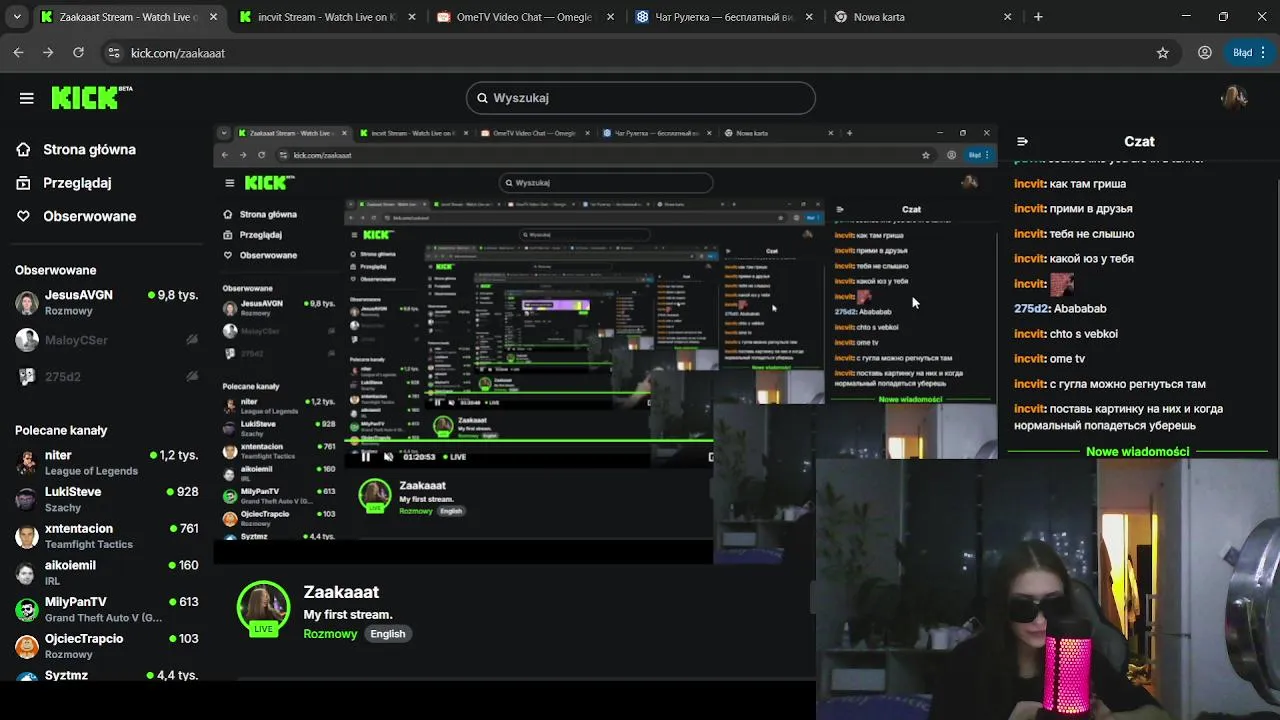Open a new browser tab
1280x720 pixels.
1038,17
